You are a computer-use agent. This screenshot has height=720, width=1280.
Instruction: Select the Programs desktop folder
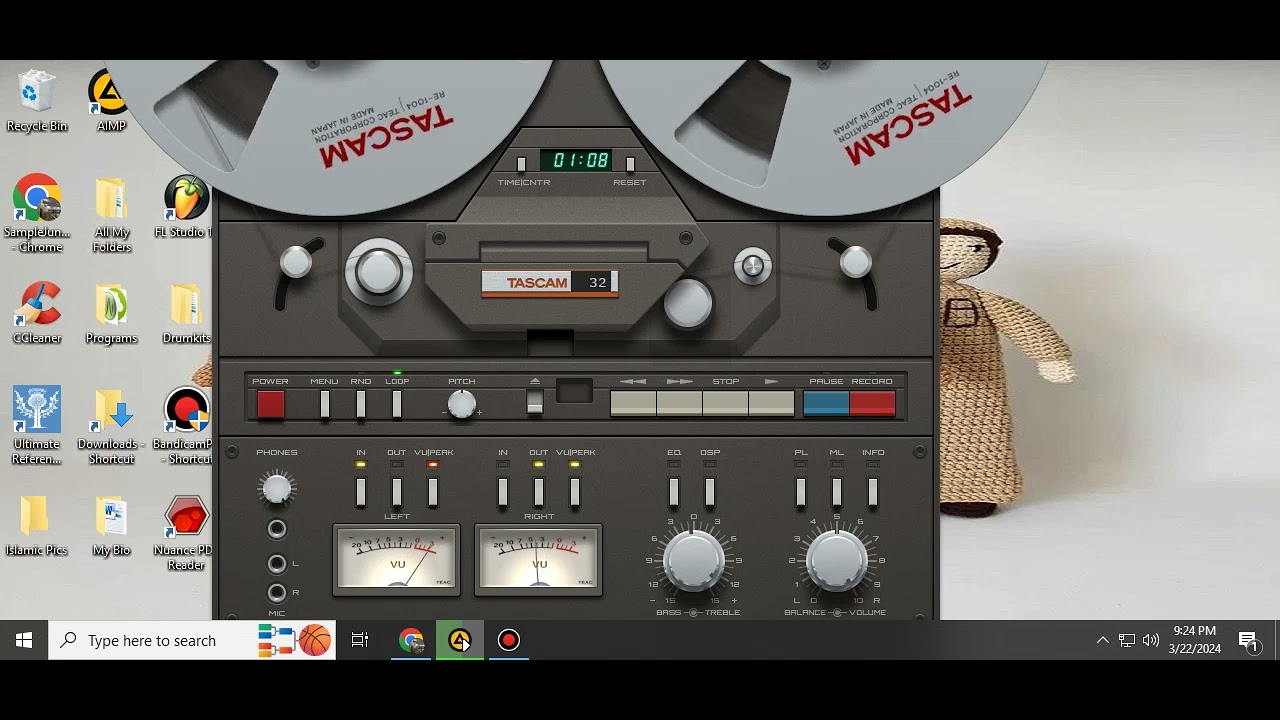[111, 313]
